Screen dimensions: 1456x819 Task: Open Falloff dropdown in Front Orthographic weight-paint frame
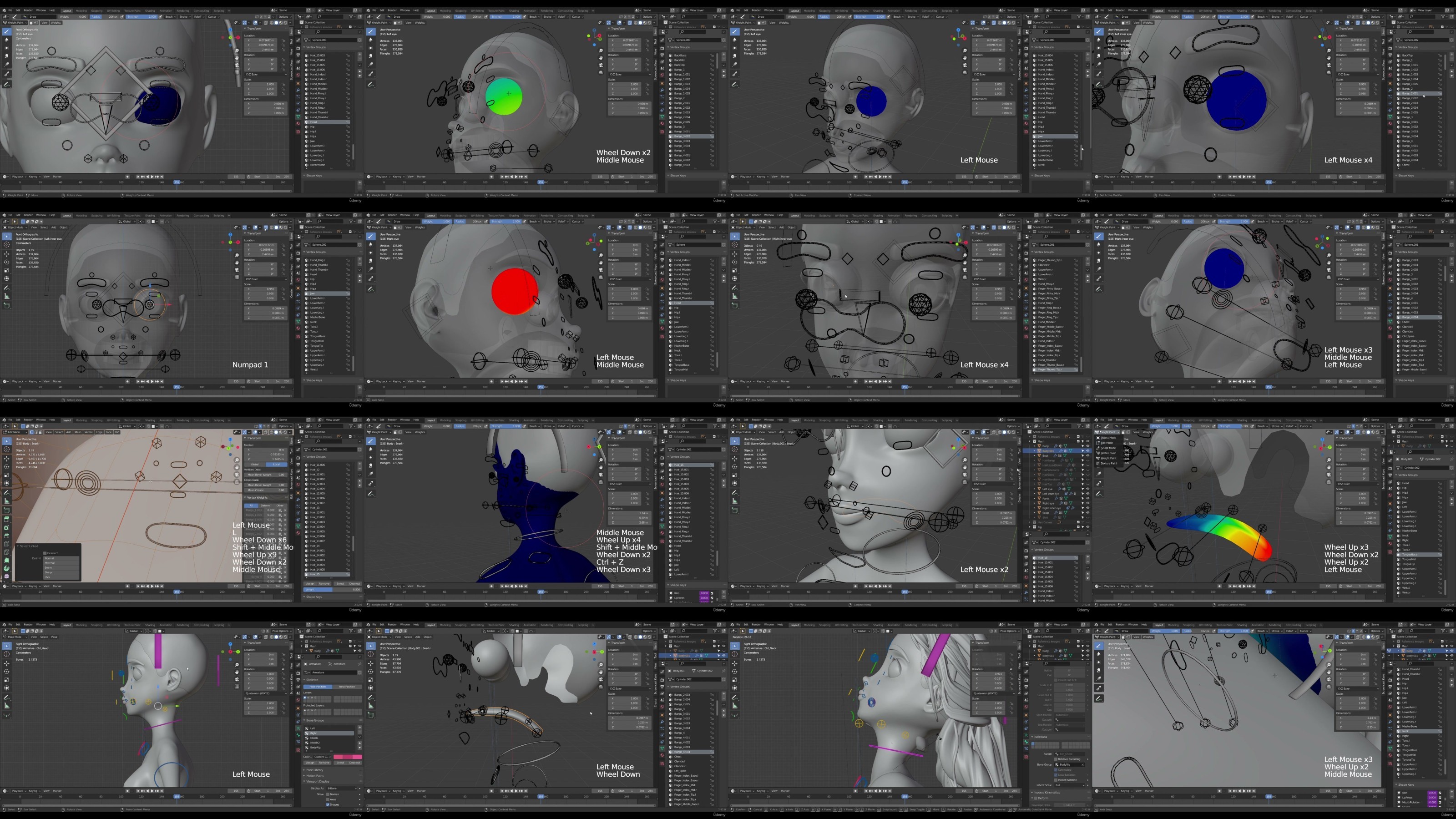[x=200, y=17]
